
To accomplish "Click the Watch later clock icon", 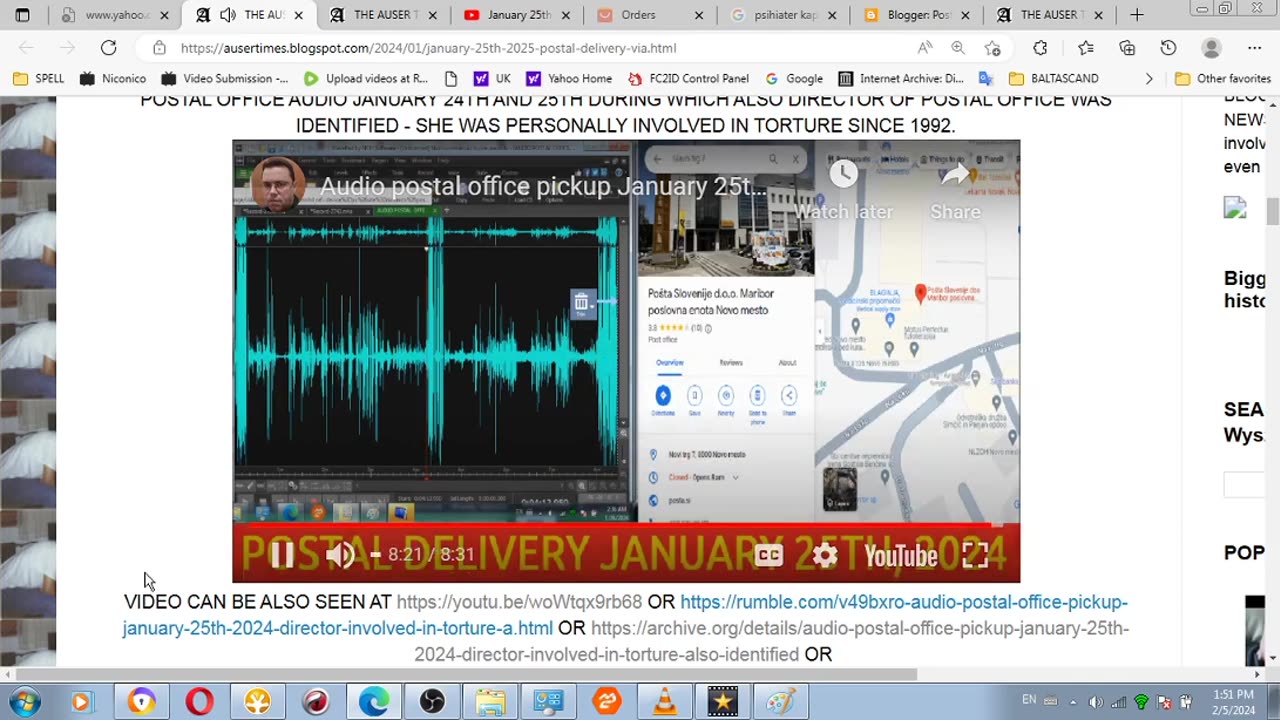I will pyautogui.click(x=844, y=173).
